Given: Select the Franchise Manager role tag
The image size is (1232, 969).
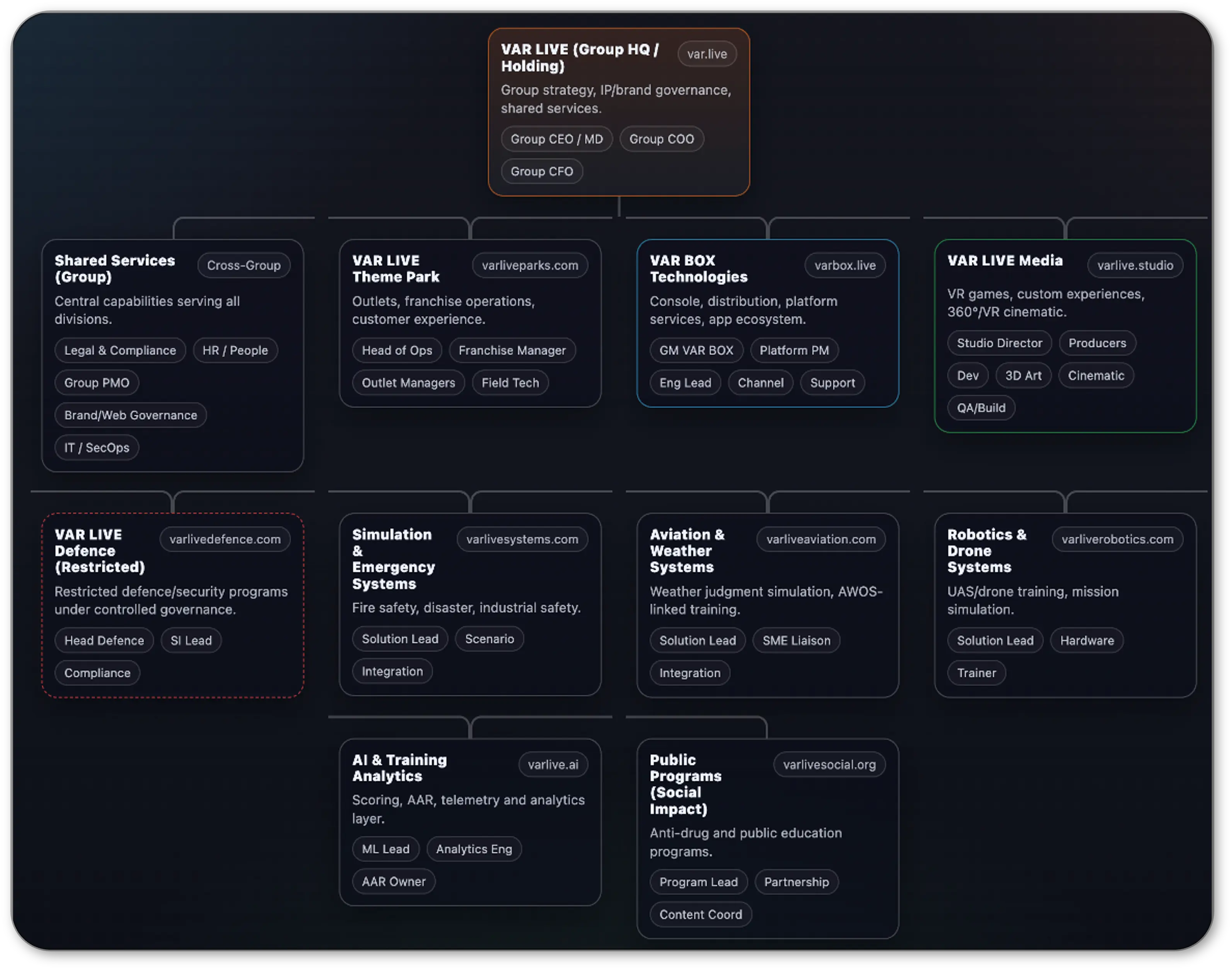Looking at the screenshot, I should click(x=512, y=351).
